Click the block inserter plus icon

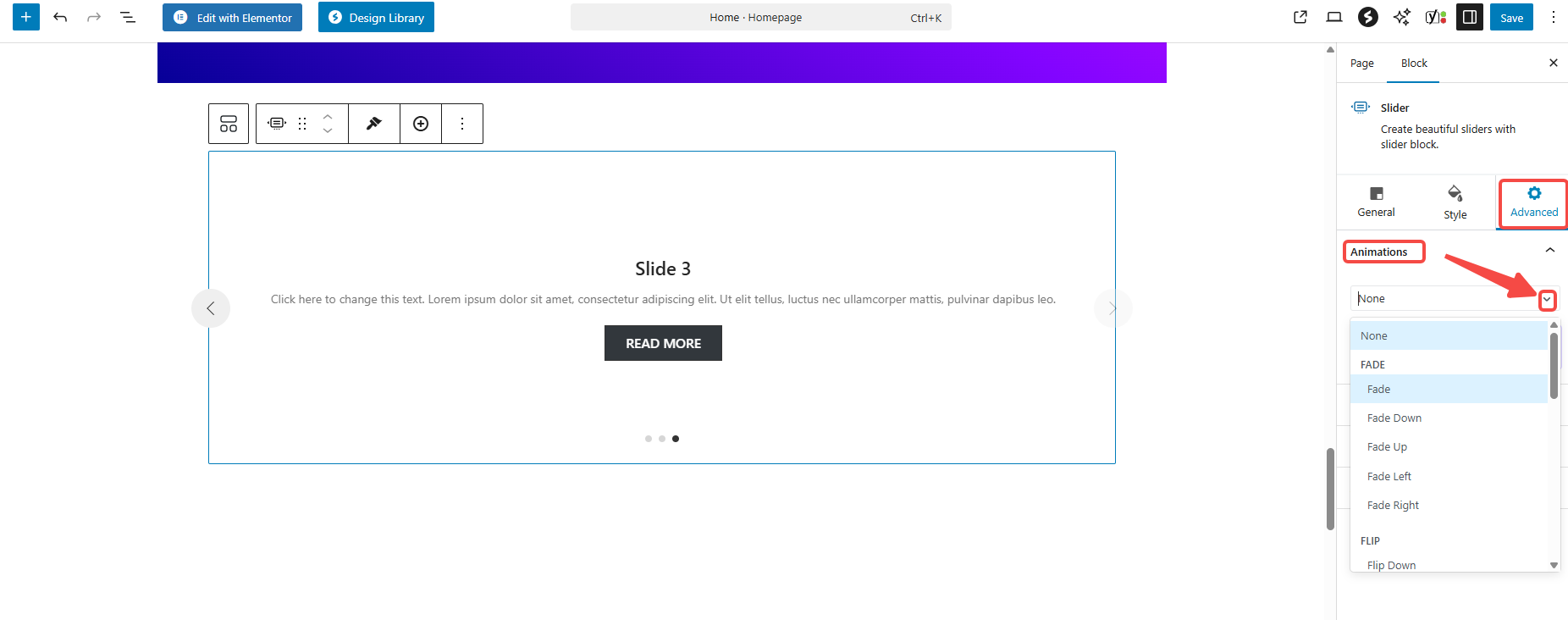(x=26, y=17)
